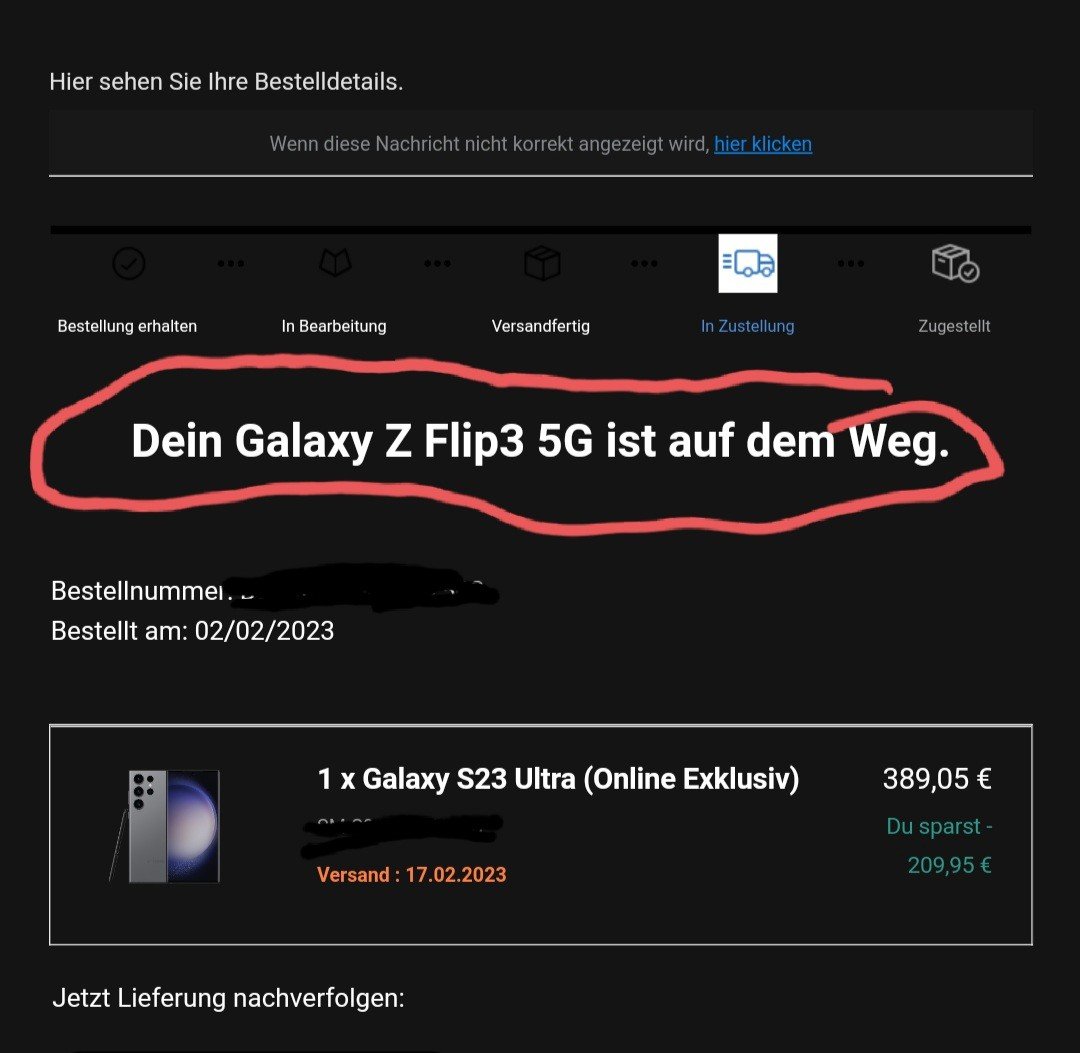The width and height of the screenshot is (1080, 1053).
Task: Click the In Bearbeitung open box icon
Action: pyautogui.click(x=335, y=262)
